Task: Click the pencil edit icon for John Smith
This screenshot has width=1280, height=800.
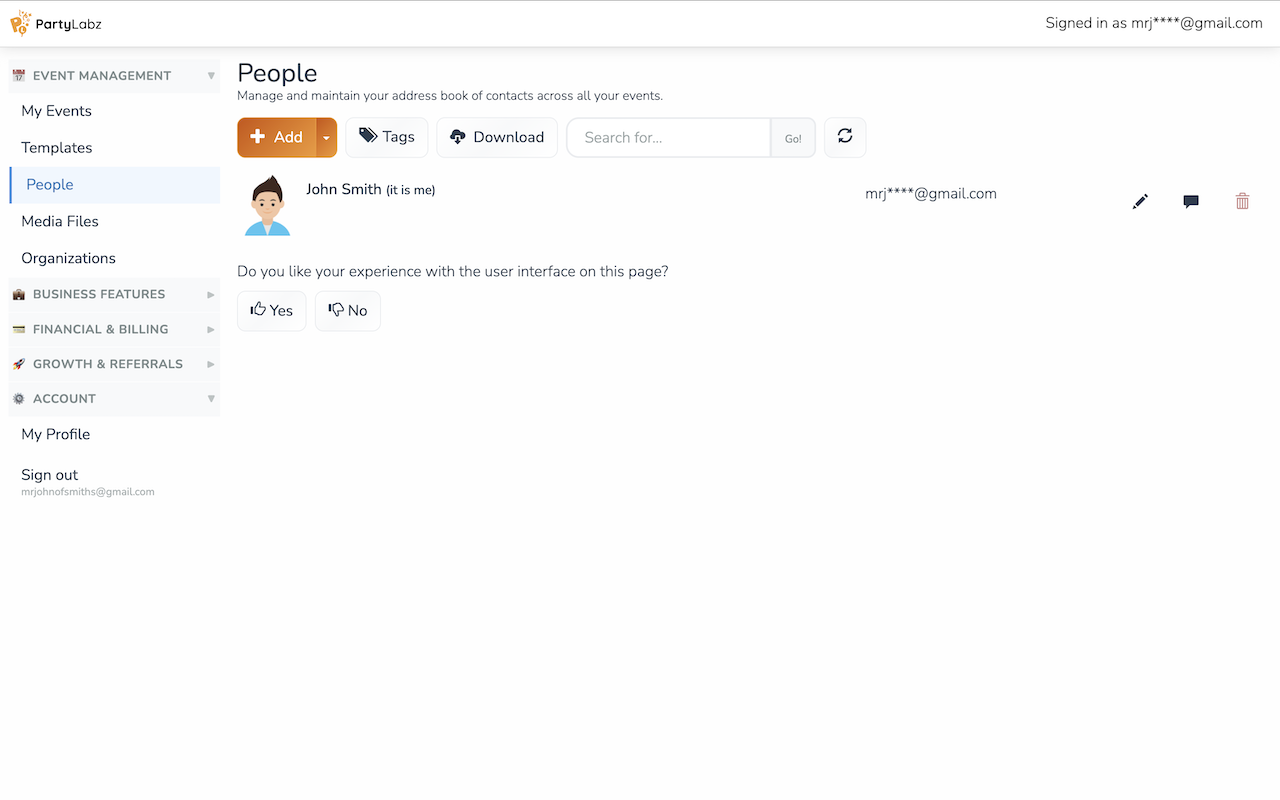Action: point(1140,202)
